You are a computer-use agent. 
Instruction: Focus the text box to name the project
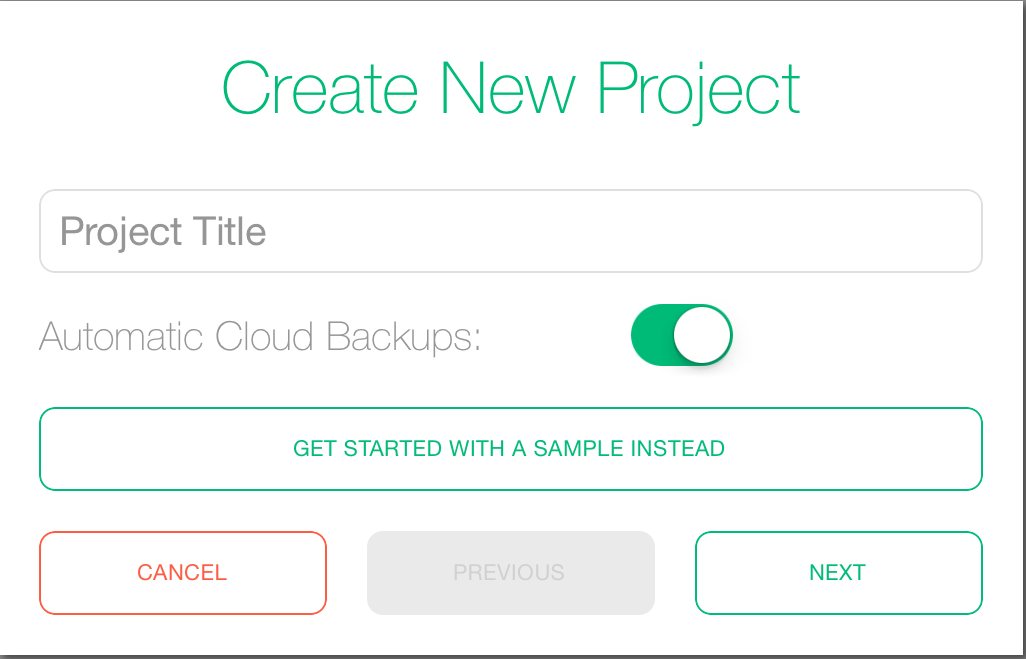(510, 231)
